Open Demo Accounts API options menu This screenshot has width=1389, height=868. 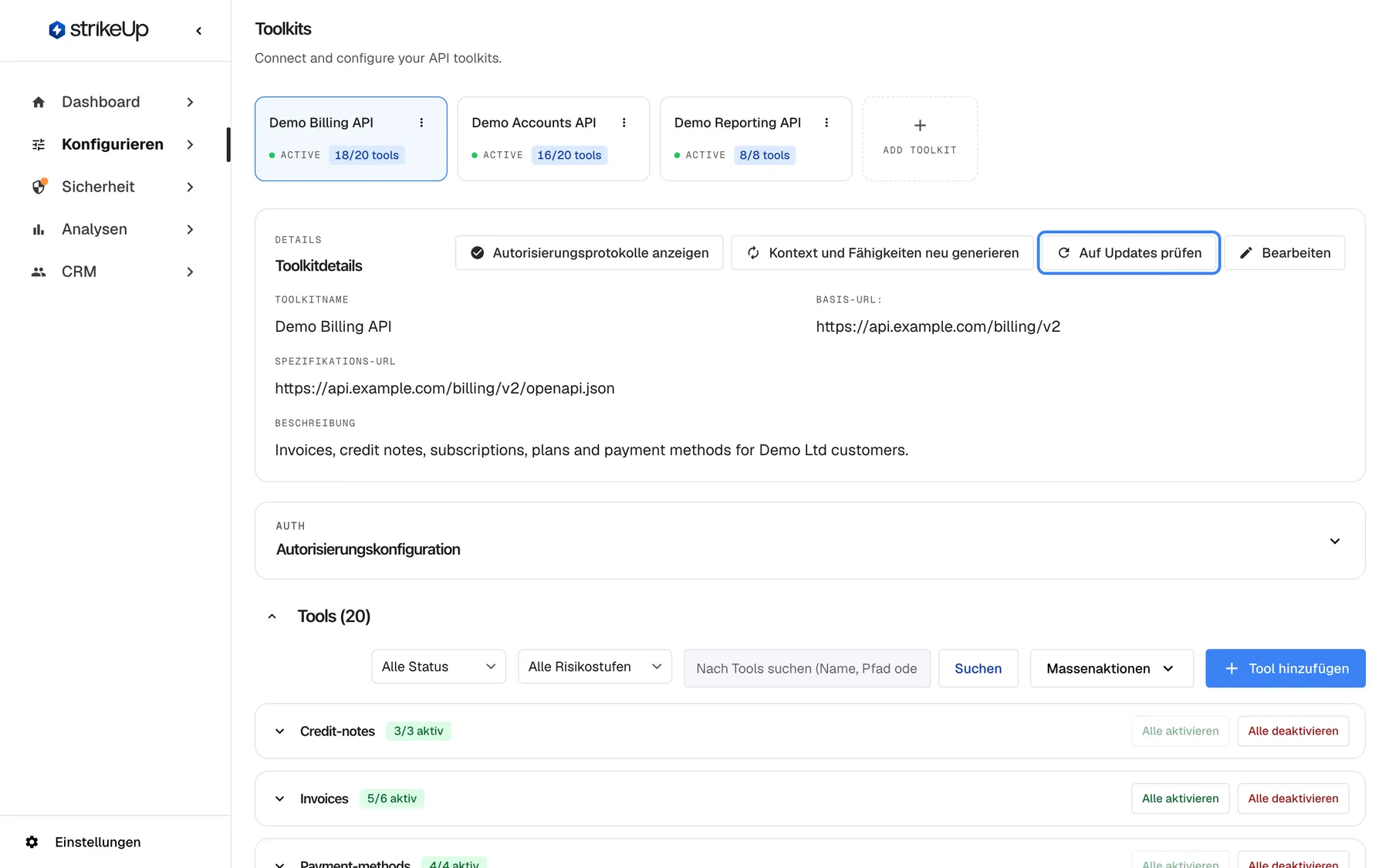(624, 123)
